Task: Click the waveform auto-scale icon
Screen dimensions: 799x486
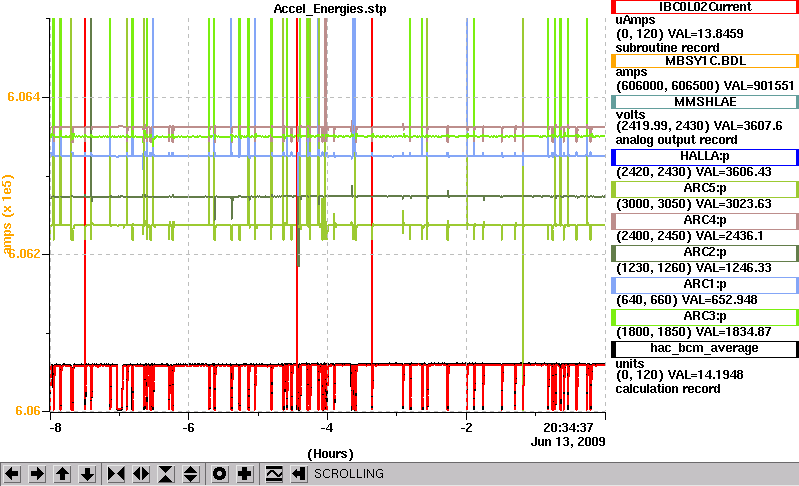Action: point(274,474)
